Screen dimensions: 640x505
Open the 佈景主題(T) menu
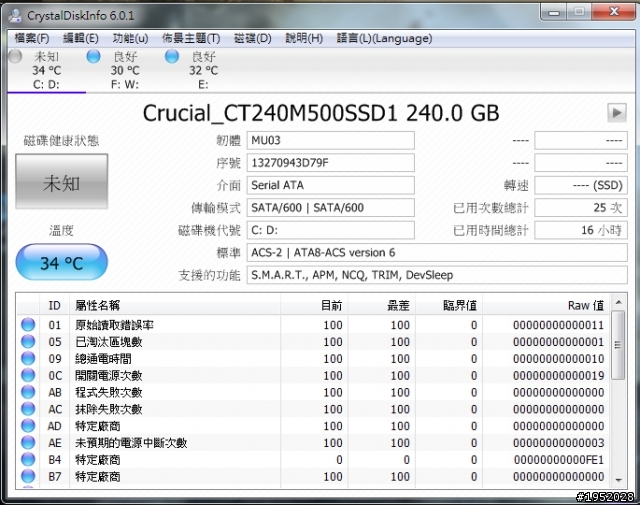tap(191, 38)
